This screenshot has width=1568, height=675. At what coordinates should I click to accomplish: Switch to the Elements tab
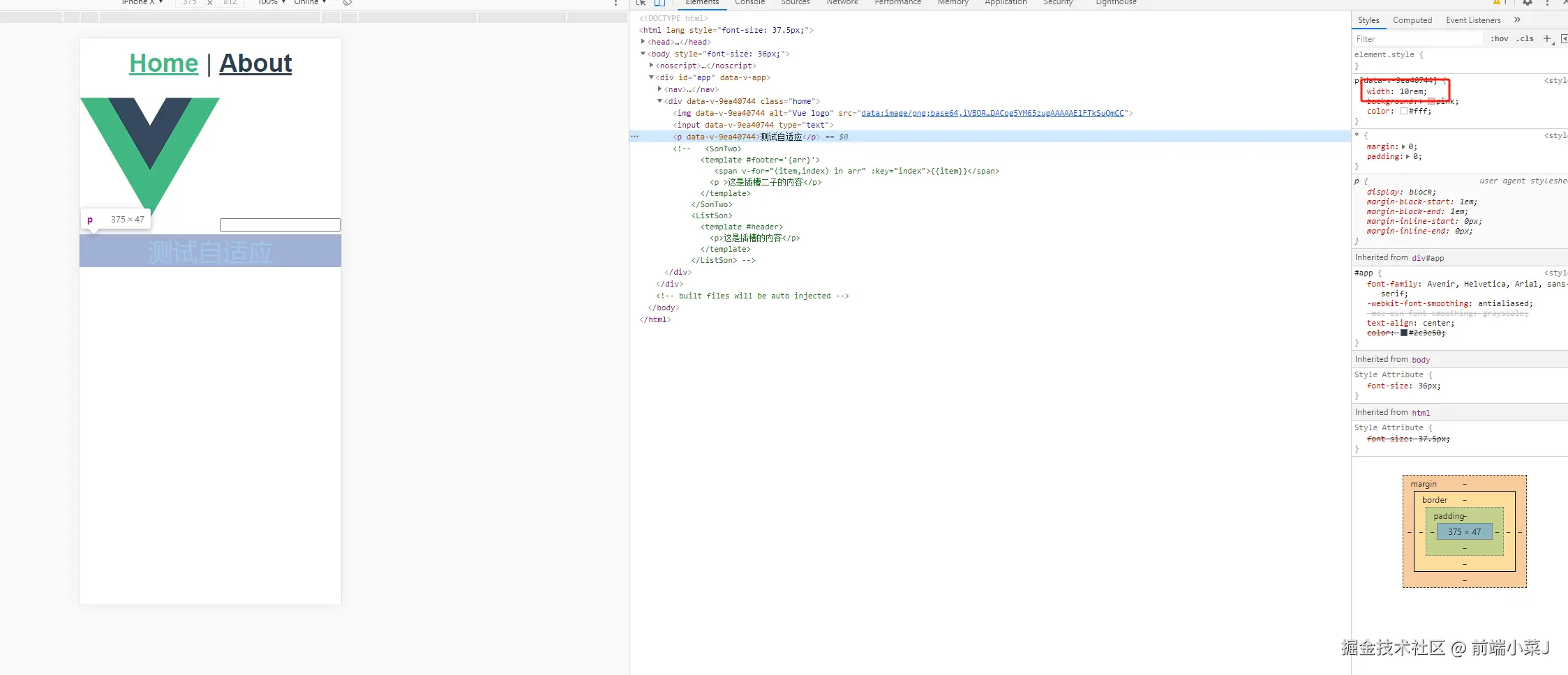[701, 3]
